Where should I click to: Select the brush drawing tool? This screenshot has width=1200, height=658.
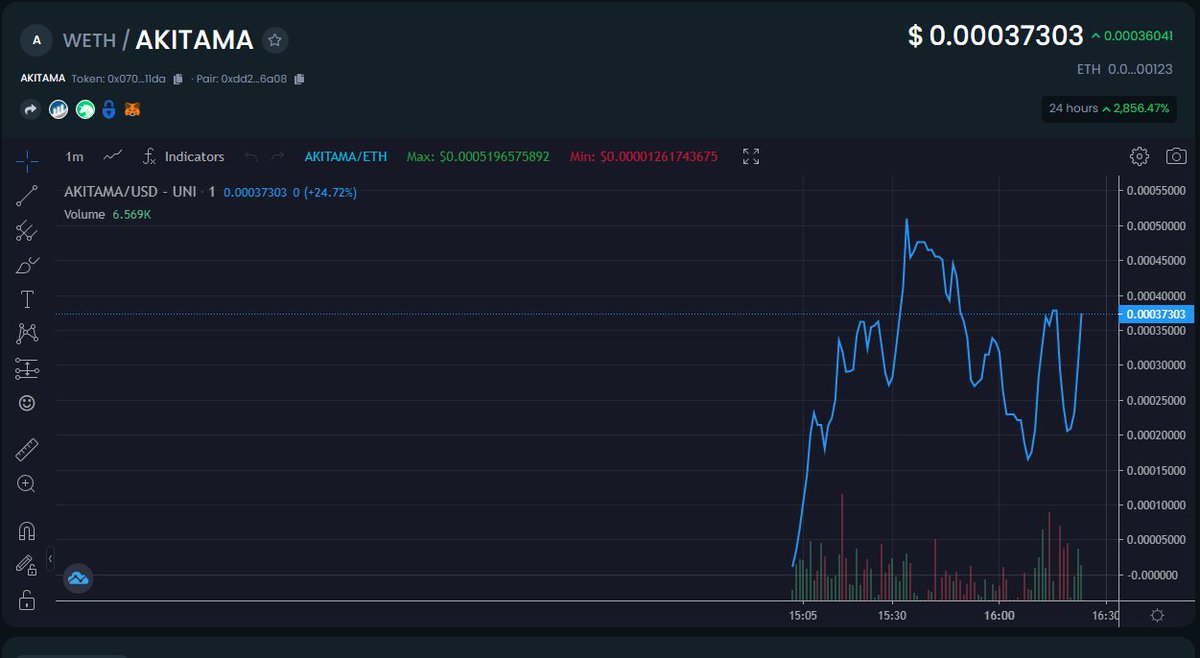27,265
